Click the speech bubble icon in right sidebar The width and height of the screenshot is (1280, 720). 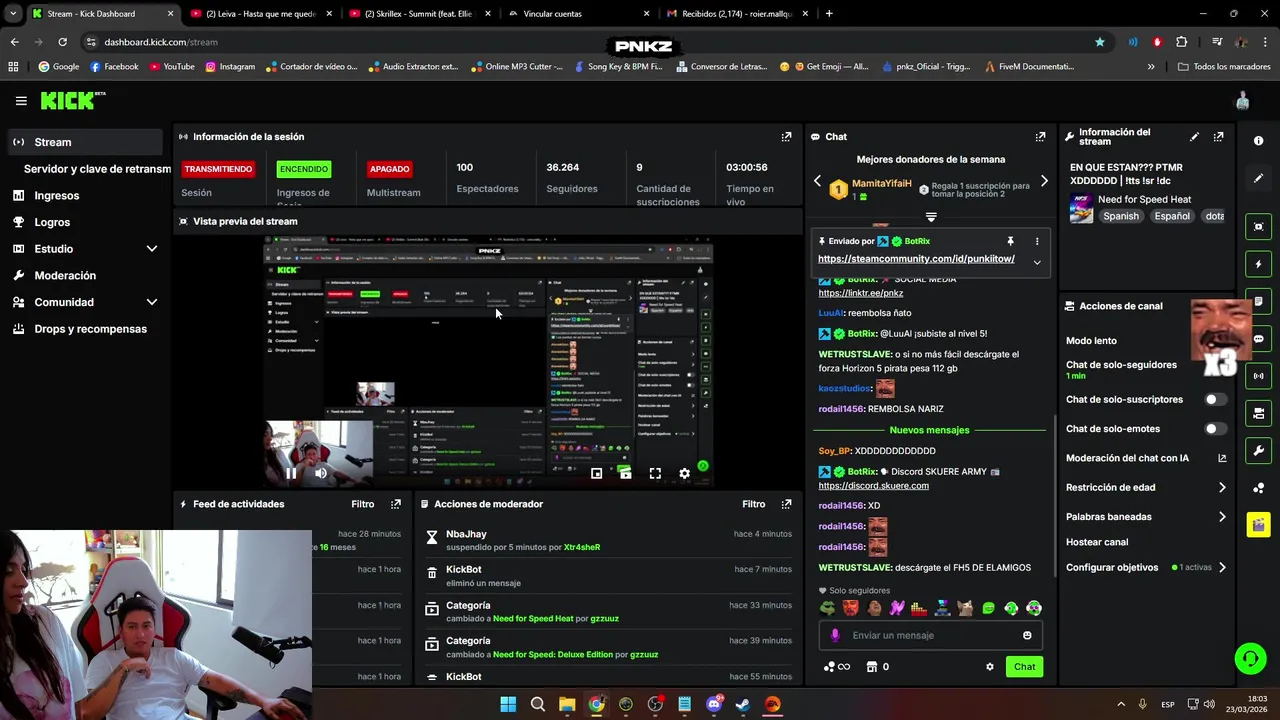(x=1258, y=339)
